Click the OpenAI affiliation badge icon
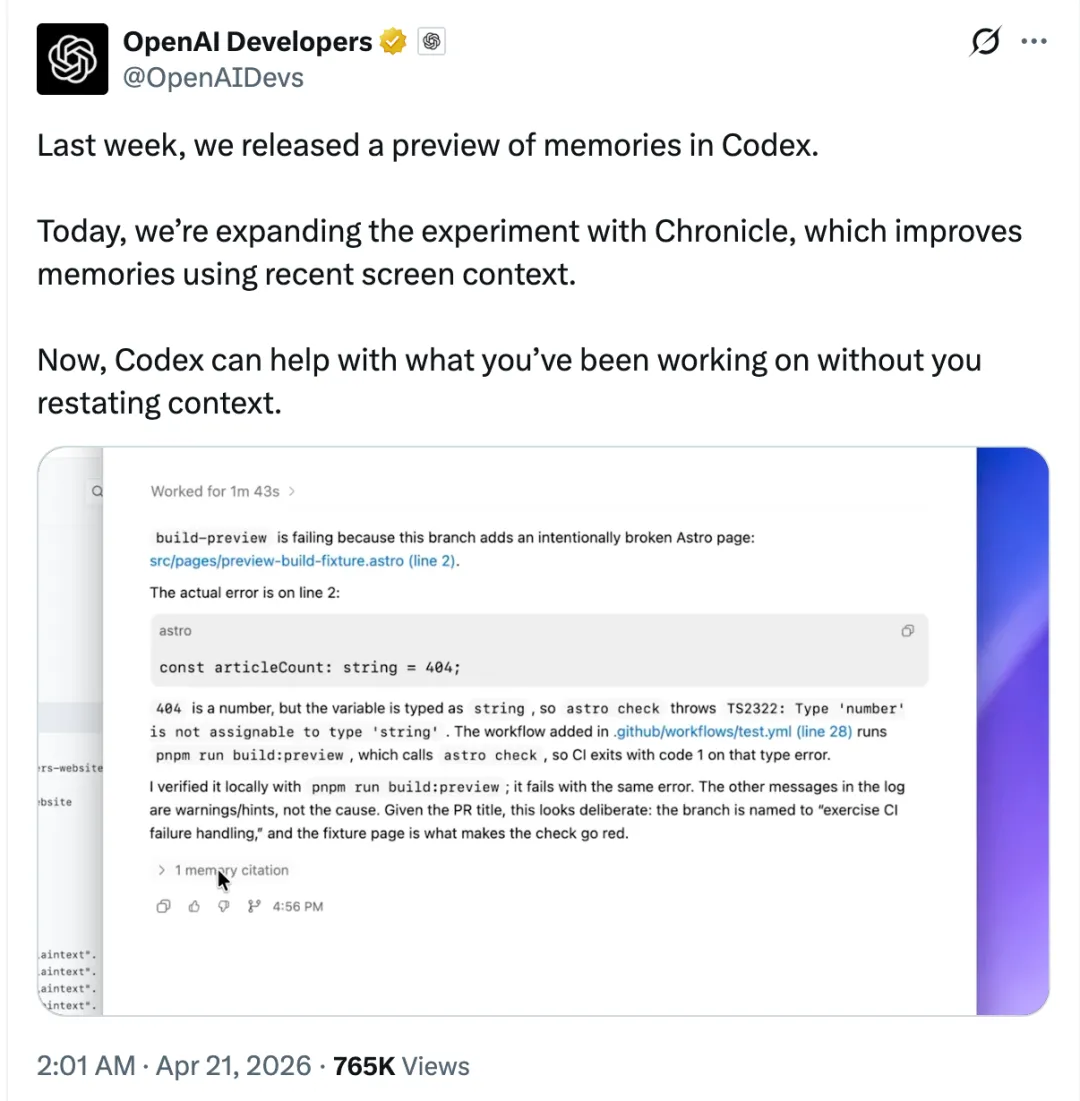Screen dimensions: 1080x1101 [x=432, y=42]
